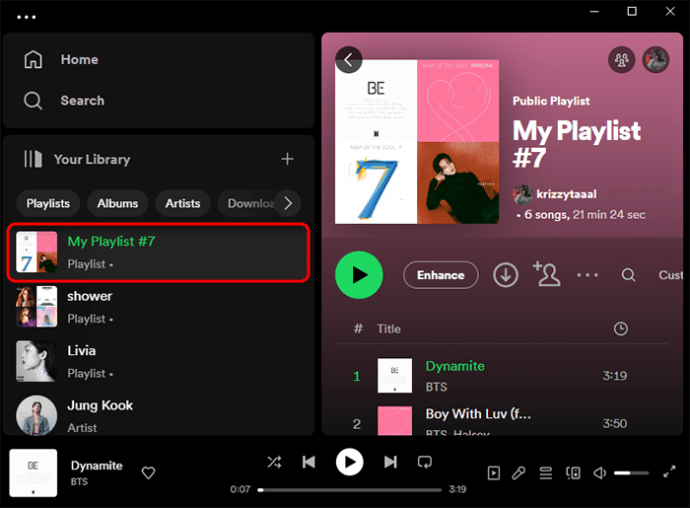This screenshot has height=508, width=690.
Task: Click now-playing album art thumbnail
Action: pyautogui.click(x=33, y=473)
